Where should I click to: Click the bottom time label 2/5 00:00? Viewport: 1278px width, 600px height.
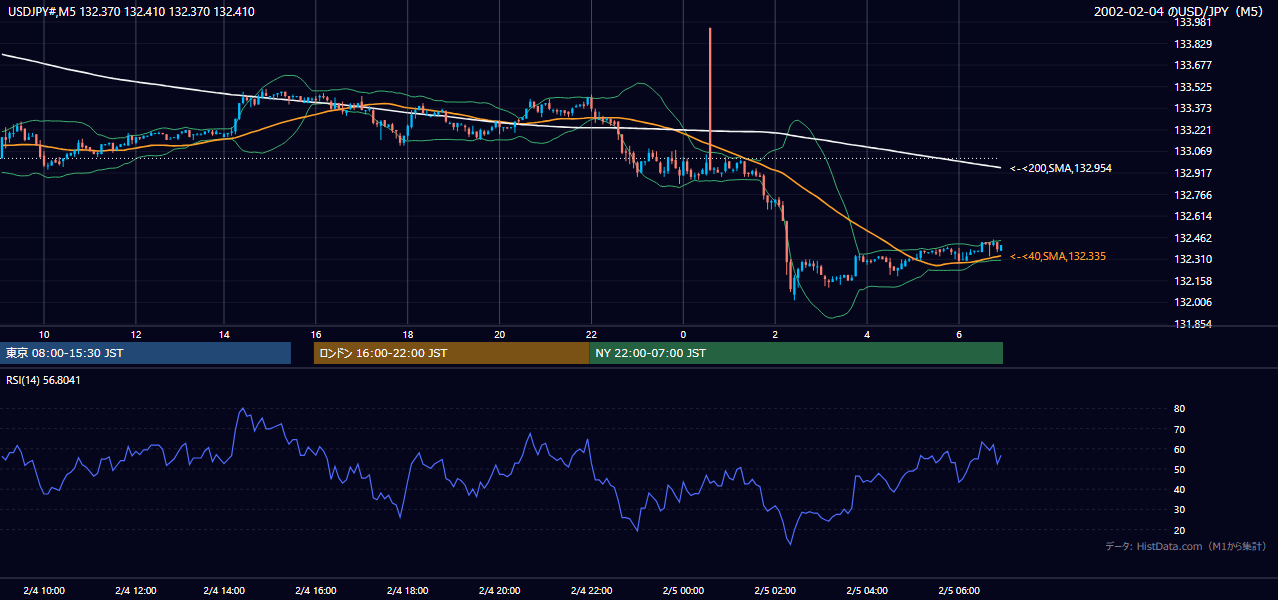click(x=683, y=590)
